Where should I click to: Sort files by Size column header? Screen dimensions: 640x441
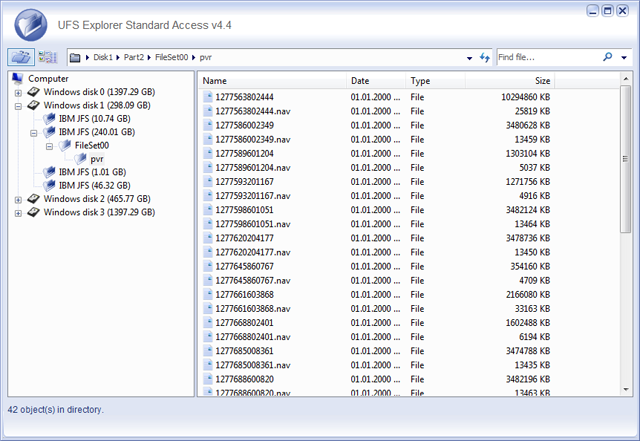coord(510,81)
